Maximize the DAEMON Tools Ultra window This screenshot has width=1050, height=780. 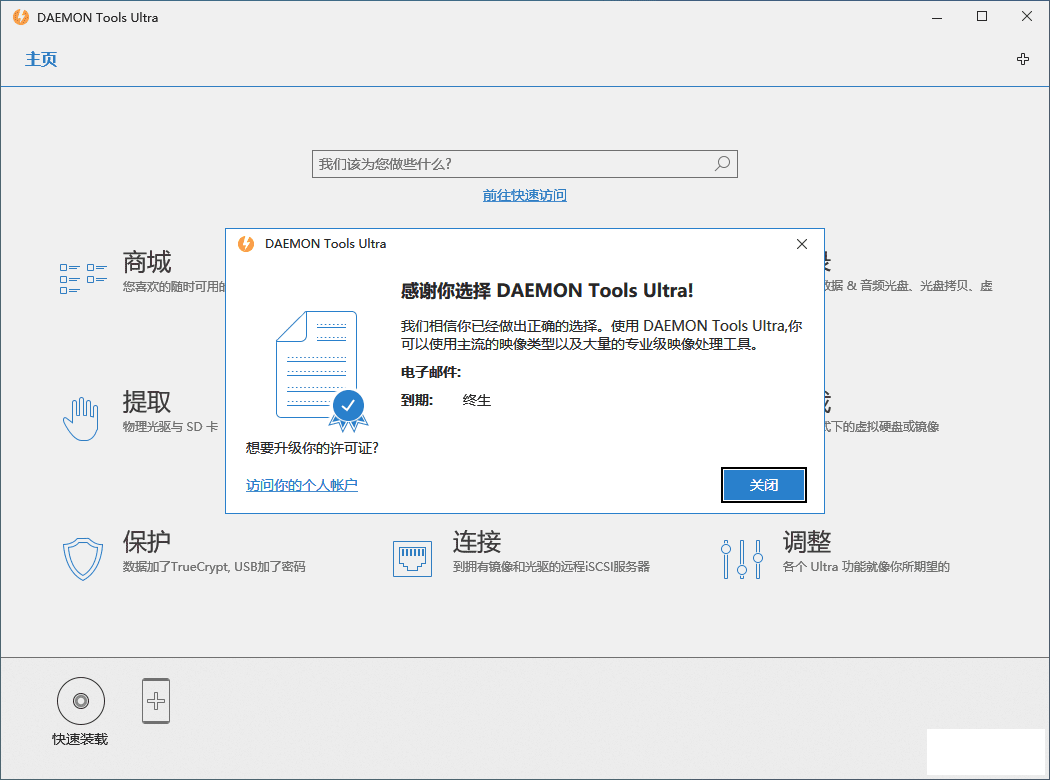[982, 17]
